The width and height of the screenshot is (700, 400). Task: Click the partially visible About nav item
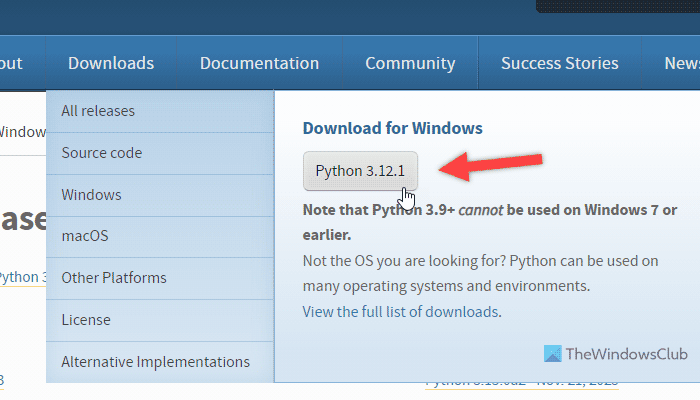(x=10, y=63)
